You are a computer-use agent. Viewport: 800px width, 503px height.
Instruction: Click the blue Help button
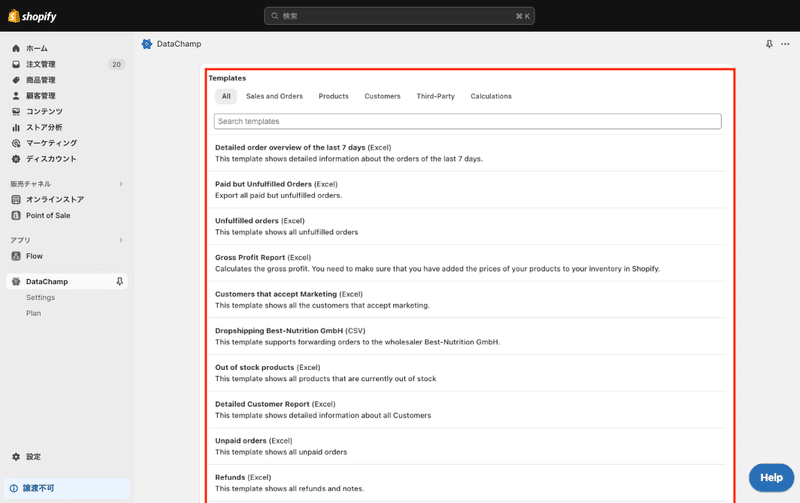coord(771,477)
